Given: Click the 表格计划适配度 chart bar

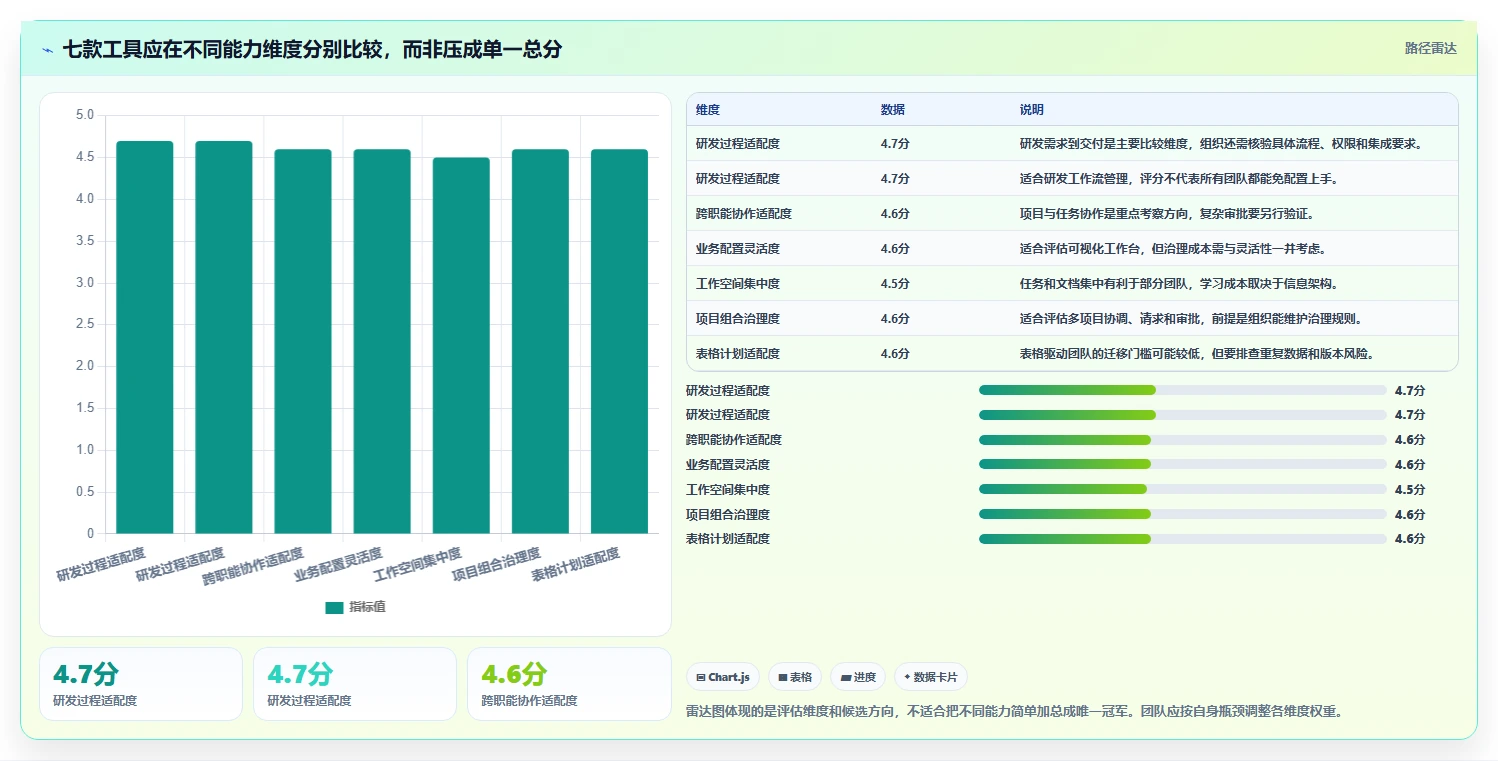Looking at the screenshot, I should click(x=619, y=341).
